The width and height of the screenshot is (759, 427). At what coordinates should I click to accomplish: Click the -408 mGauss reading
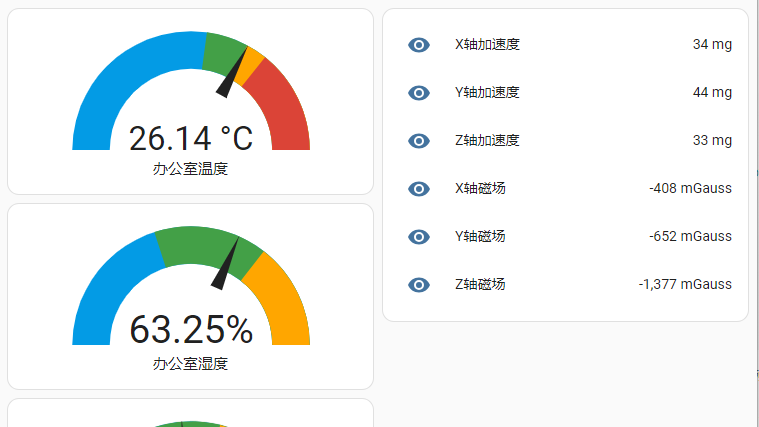[x=690, y=188]
